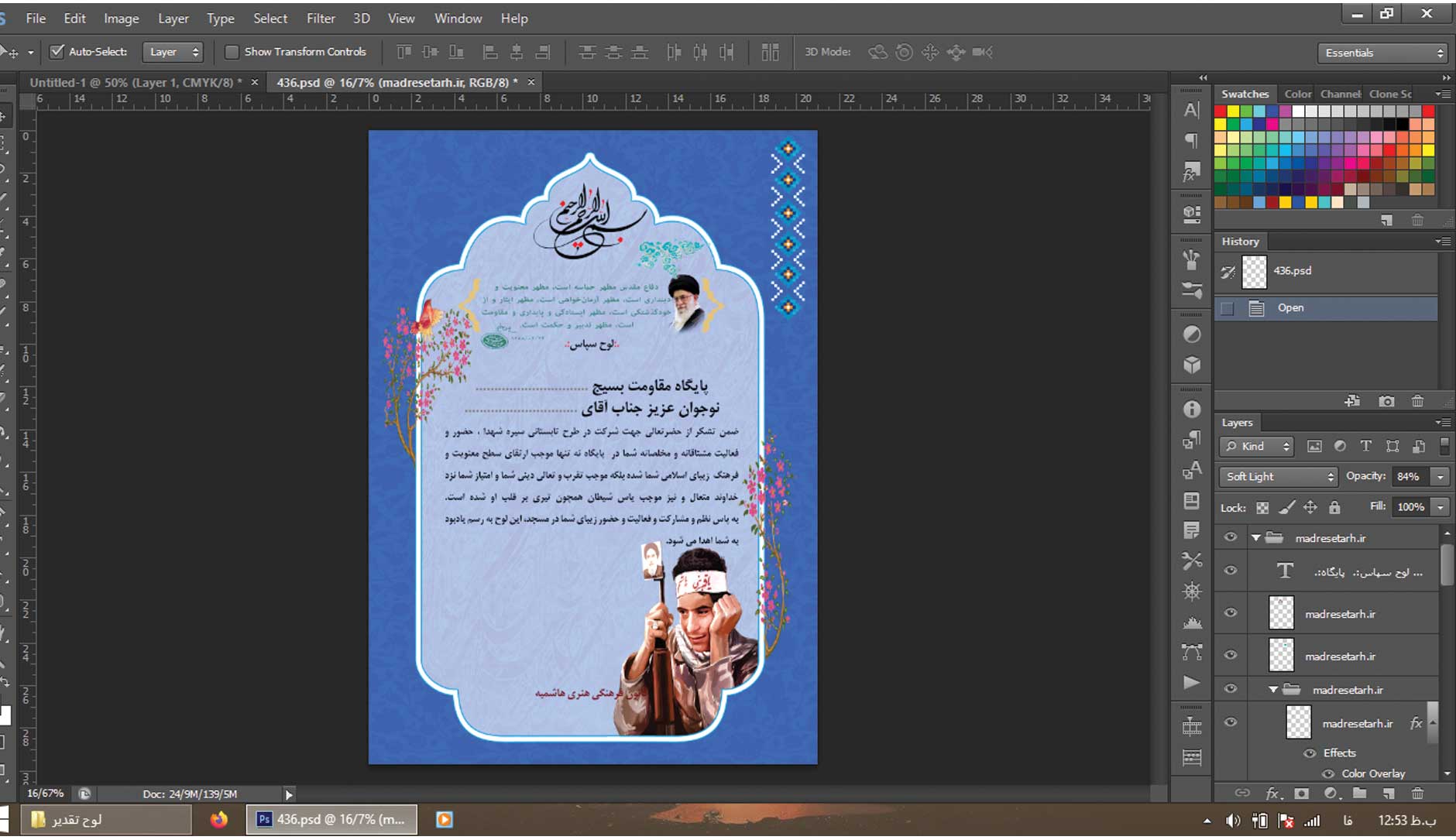
Task: Open the Paths panel icon
Action: (x=1192, y=652)
